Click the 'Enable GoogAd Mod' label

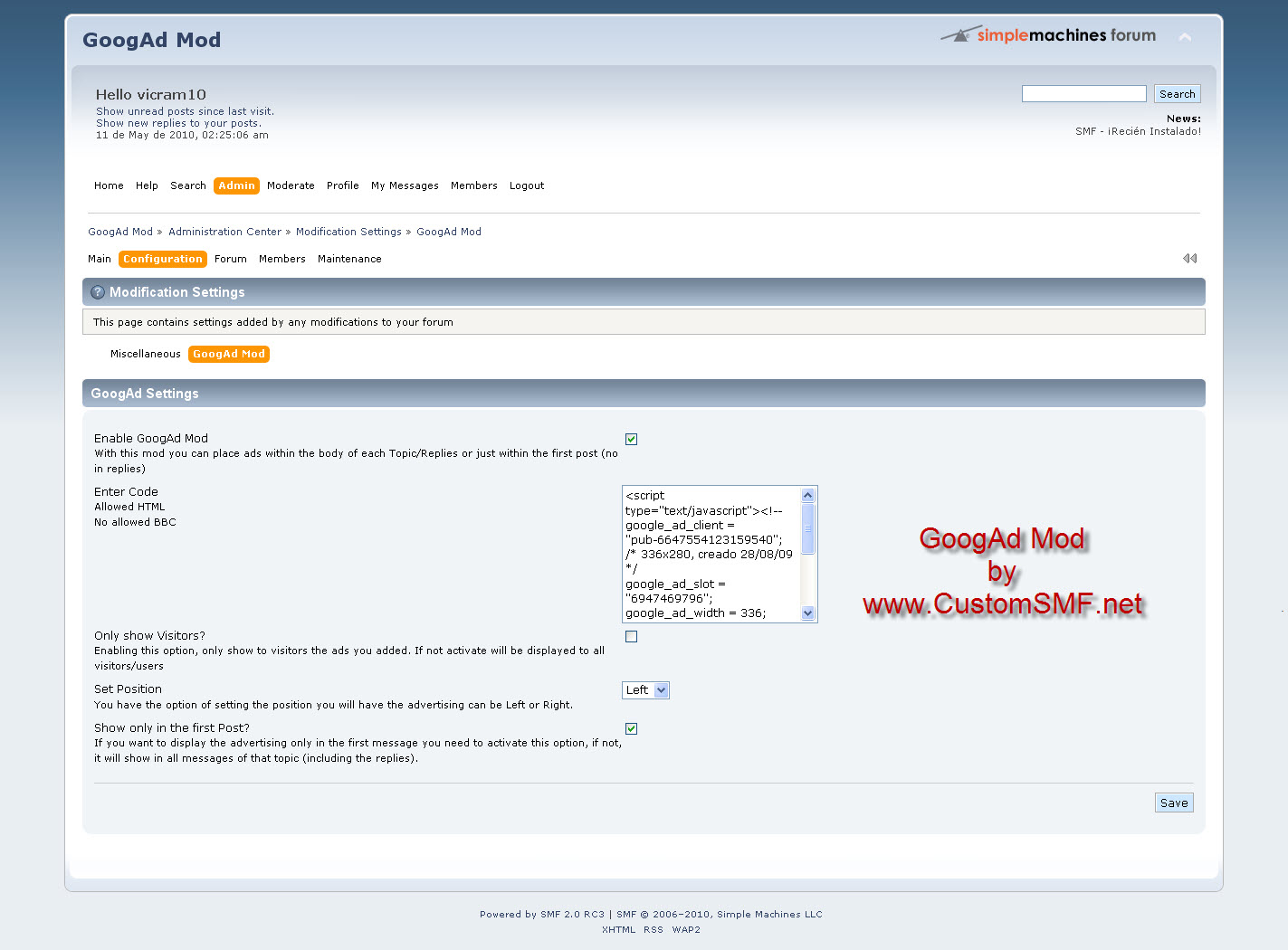151,439
